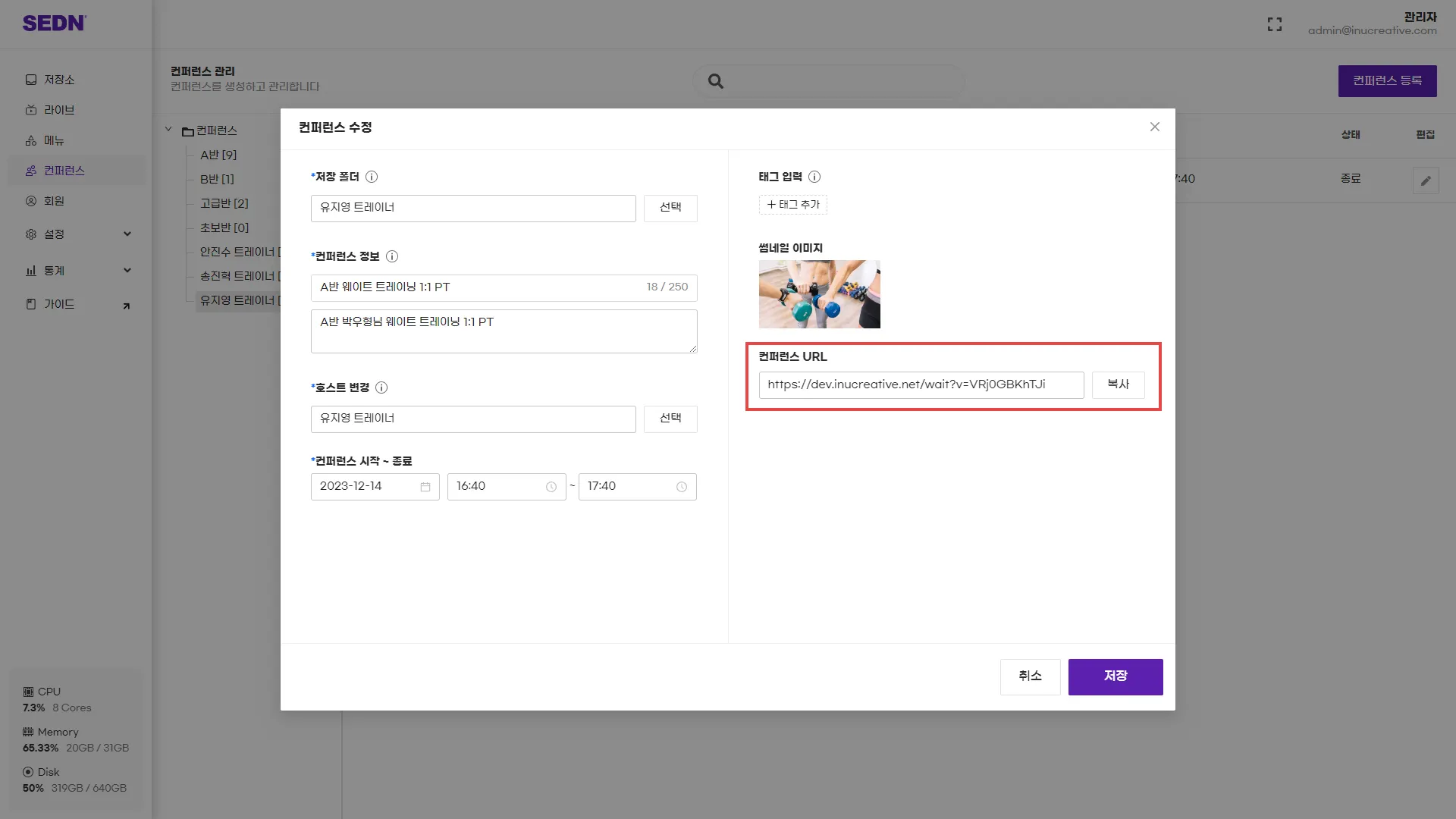Image resolution: width=1456 pixels, height=819 pixels.
Task: Click the clock icon in the 16:40 start time
Action: click(x=551, y=487)
